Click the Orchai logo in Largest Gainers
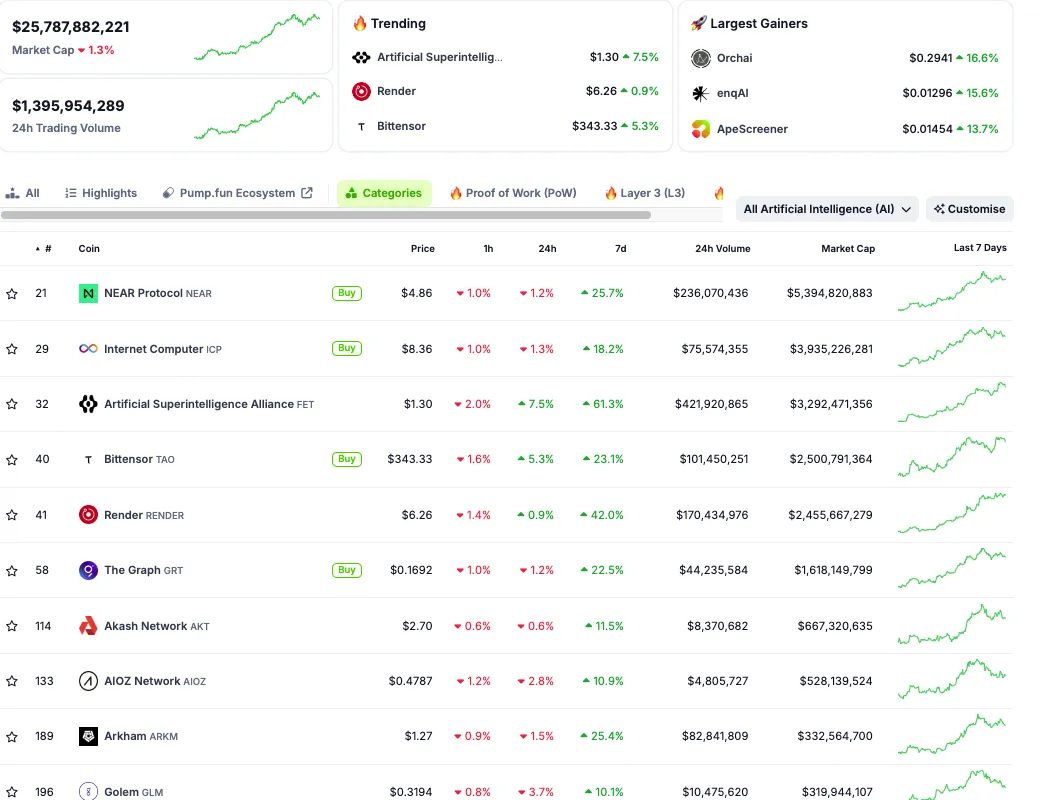Viewport: 1044px width, 800px height. click(701, 58)
